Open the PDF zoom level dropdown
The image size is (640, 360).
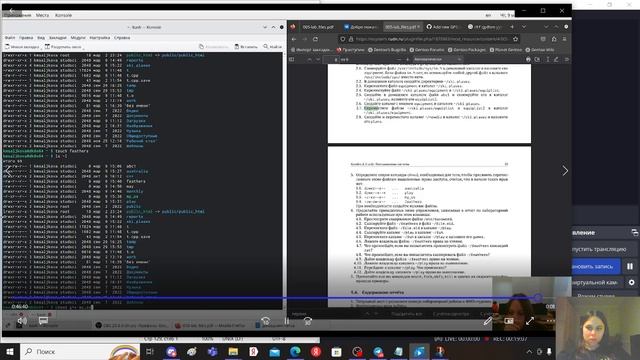[437, 60]
